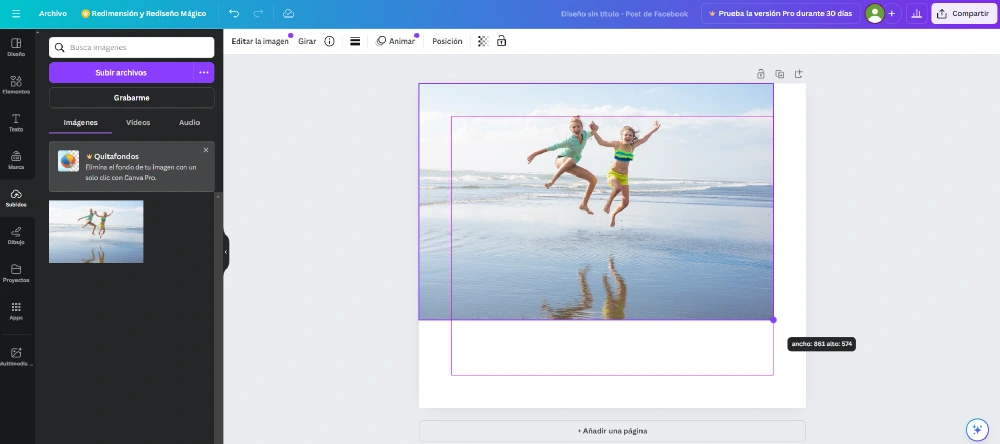Start Prueba la versión Pro trial
1000x444 pixels.
(781, 13)
